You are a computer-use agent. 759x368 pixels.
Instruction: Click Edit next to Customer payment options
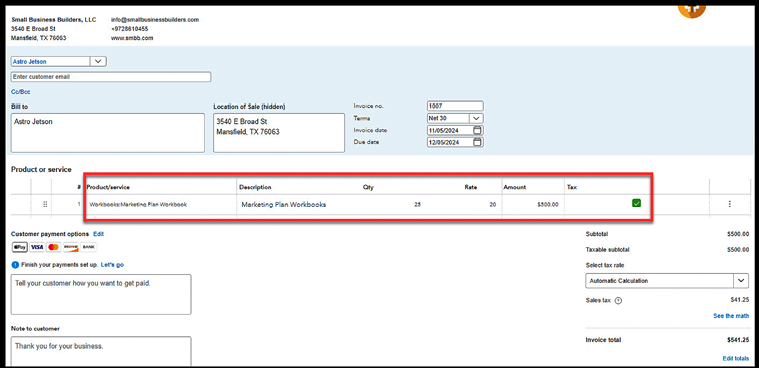pyautogui.click(x=99, y=234)
